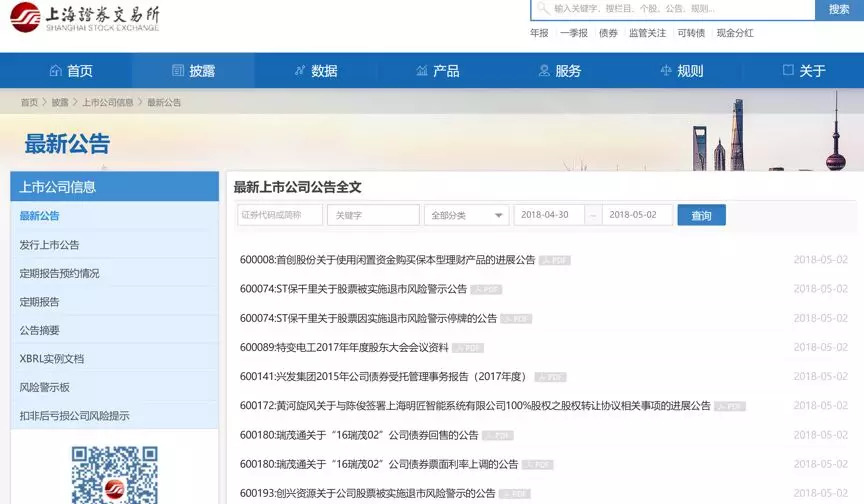Focus the top keyword search field
This screenshot has height=504, width=864.
tap(672, 9)
